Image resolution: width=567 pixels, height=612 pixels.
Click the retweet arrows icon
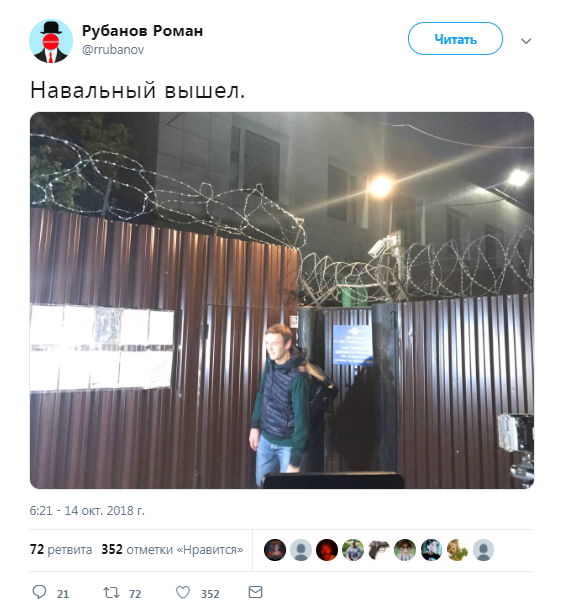(111, 592)
